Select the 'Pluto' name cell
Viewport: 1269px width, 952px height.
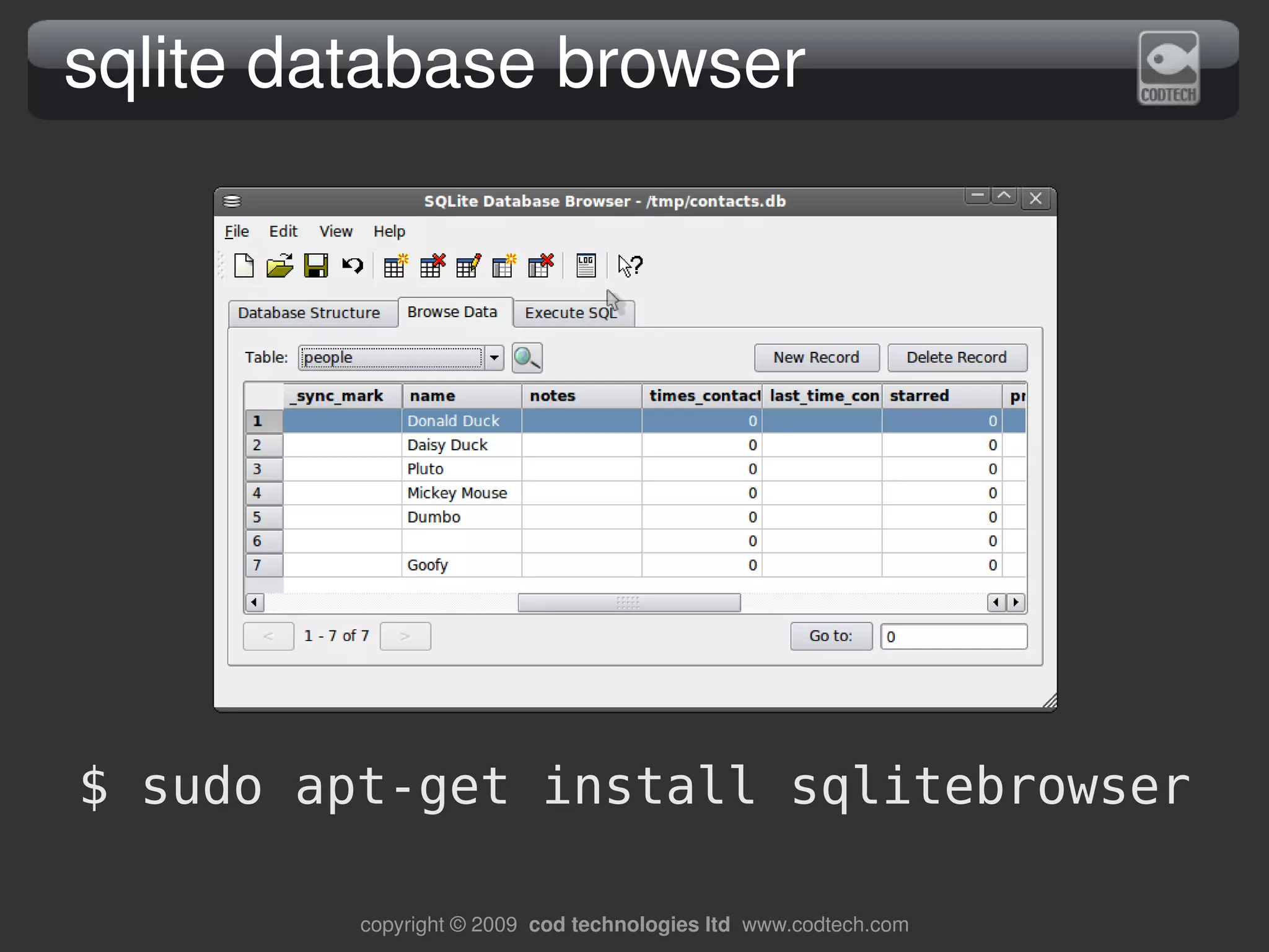coord(462,469)
